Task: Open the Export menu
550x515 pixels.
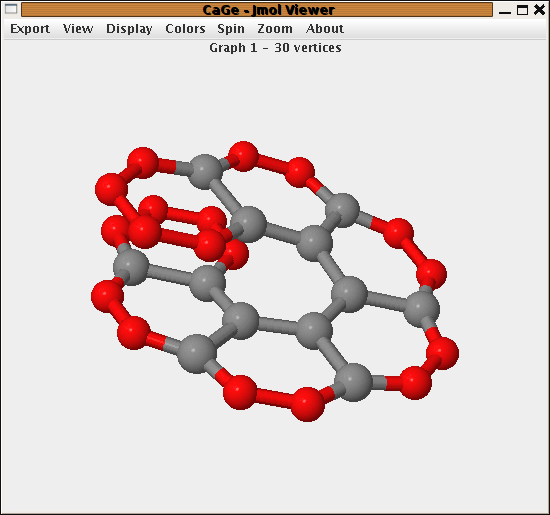Action: 30,29
